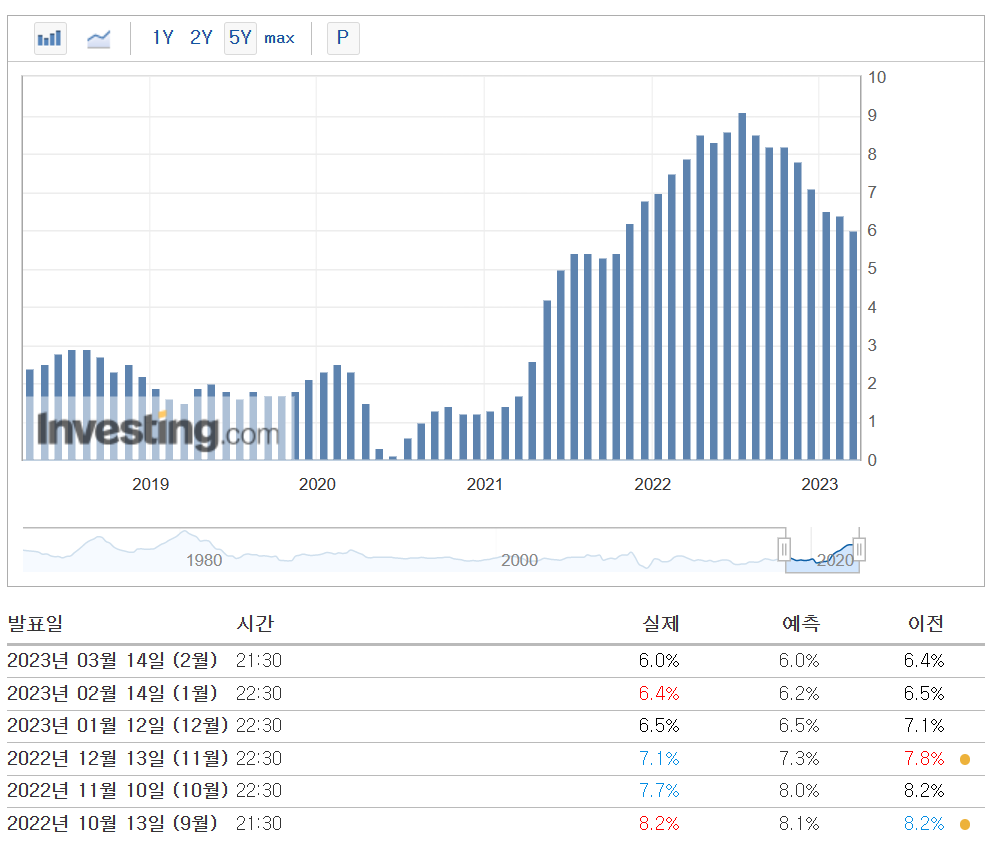Select row 2022년 10월 13일 (9월)

(496, 823)
